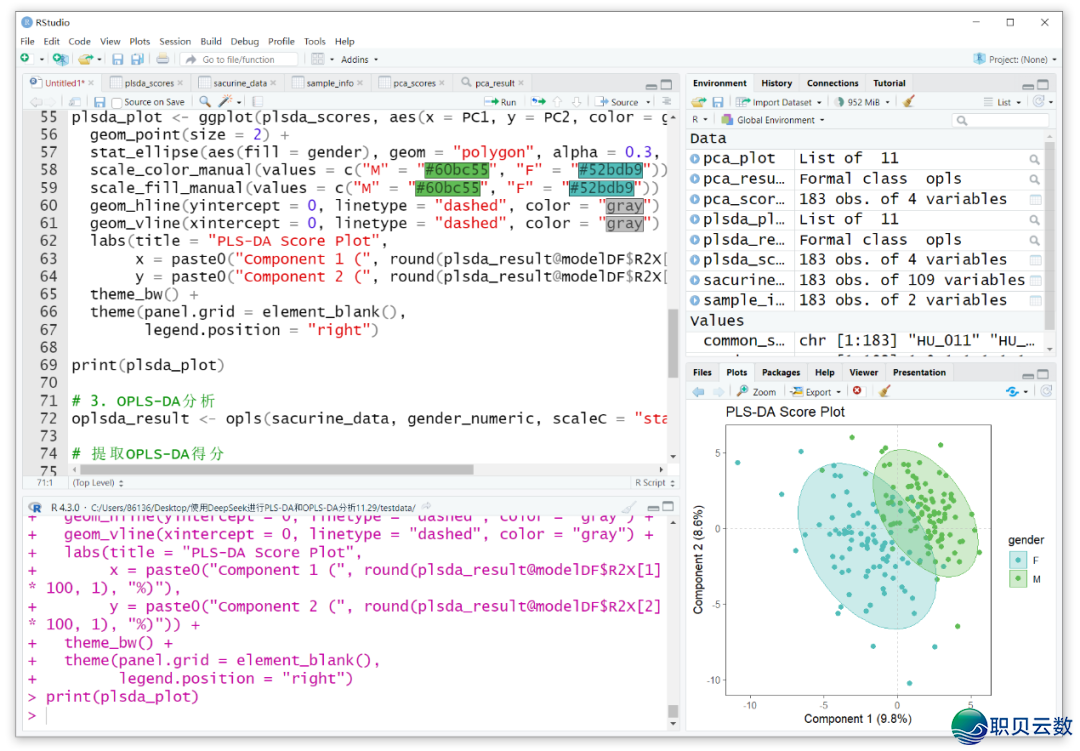Open the Export plot dropdown
The width and height of the screenshot is (1080, 751).
[823, 392]
